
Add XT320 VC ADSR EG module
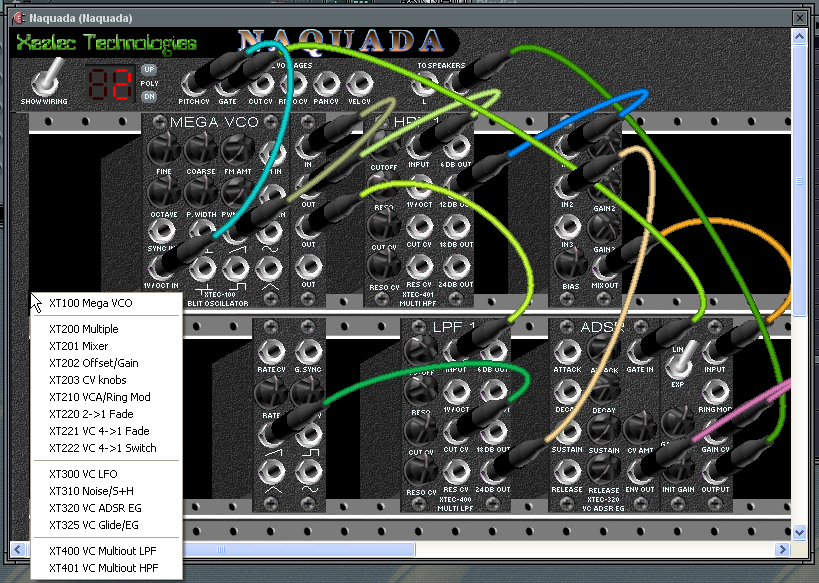[95, 508]
